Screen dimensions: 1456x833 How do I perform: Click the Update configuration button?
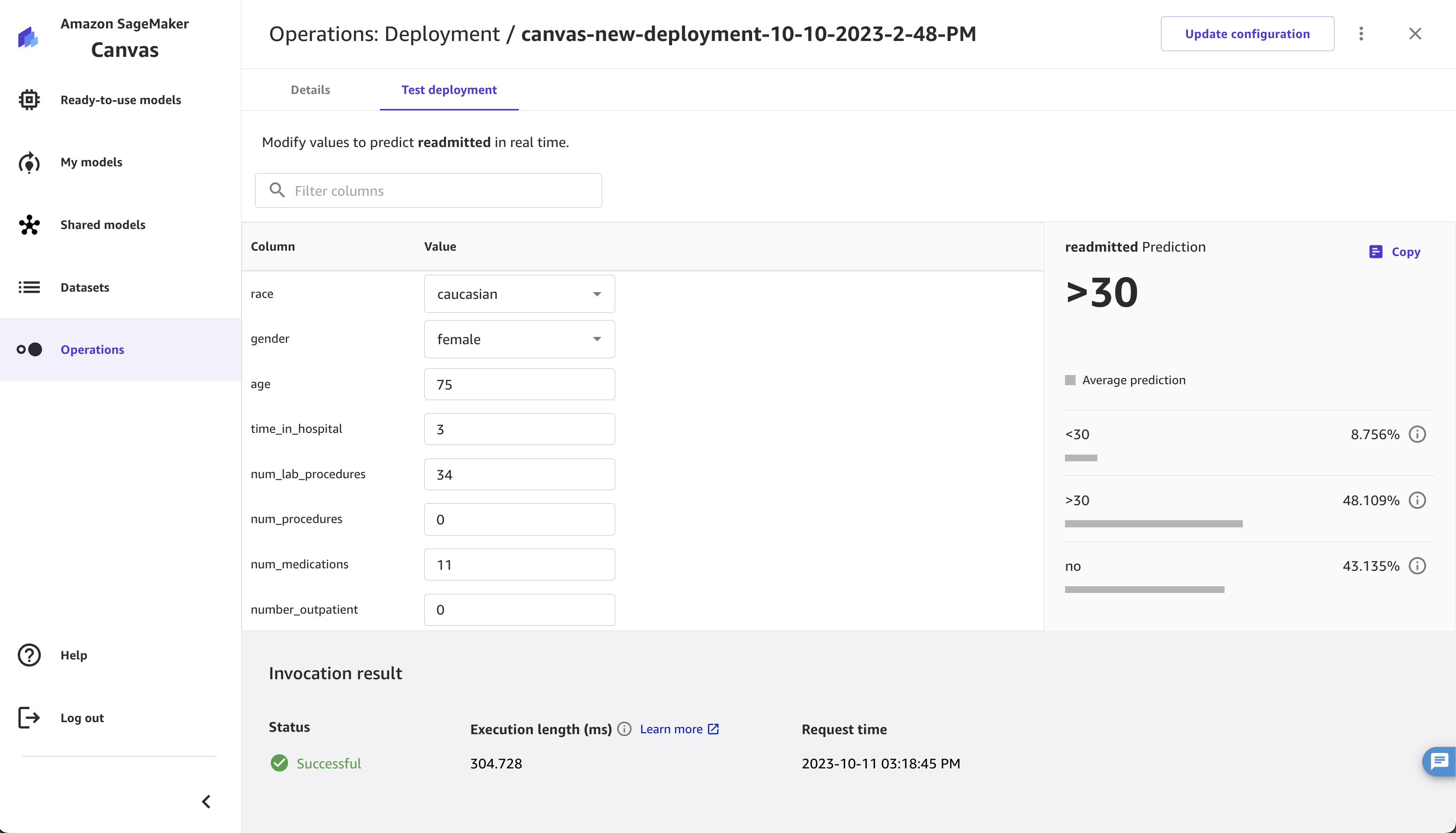(1247, 33)
